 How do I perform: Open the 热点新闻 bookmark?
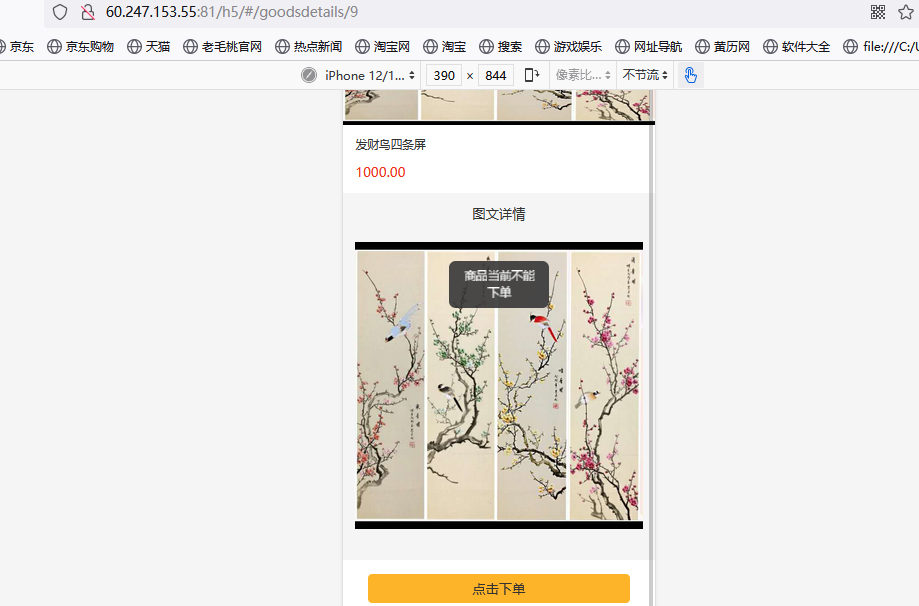click(309, 46)
